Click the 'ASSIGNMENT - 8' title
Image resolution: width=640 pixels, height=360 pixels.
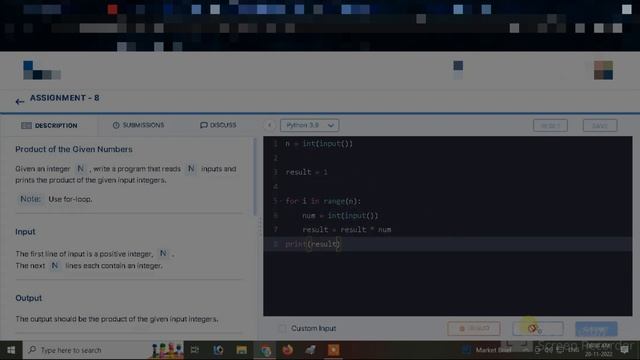tap(64, 98)
